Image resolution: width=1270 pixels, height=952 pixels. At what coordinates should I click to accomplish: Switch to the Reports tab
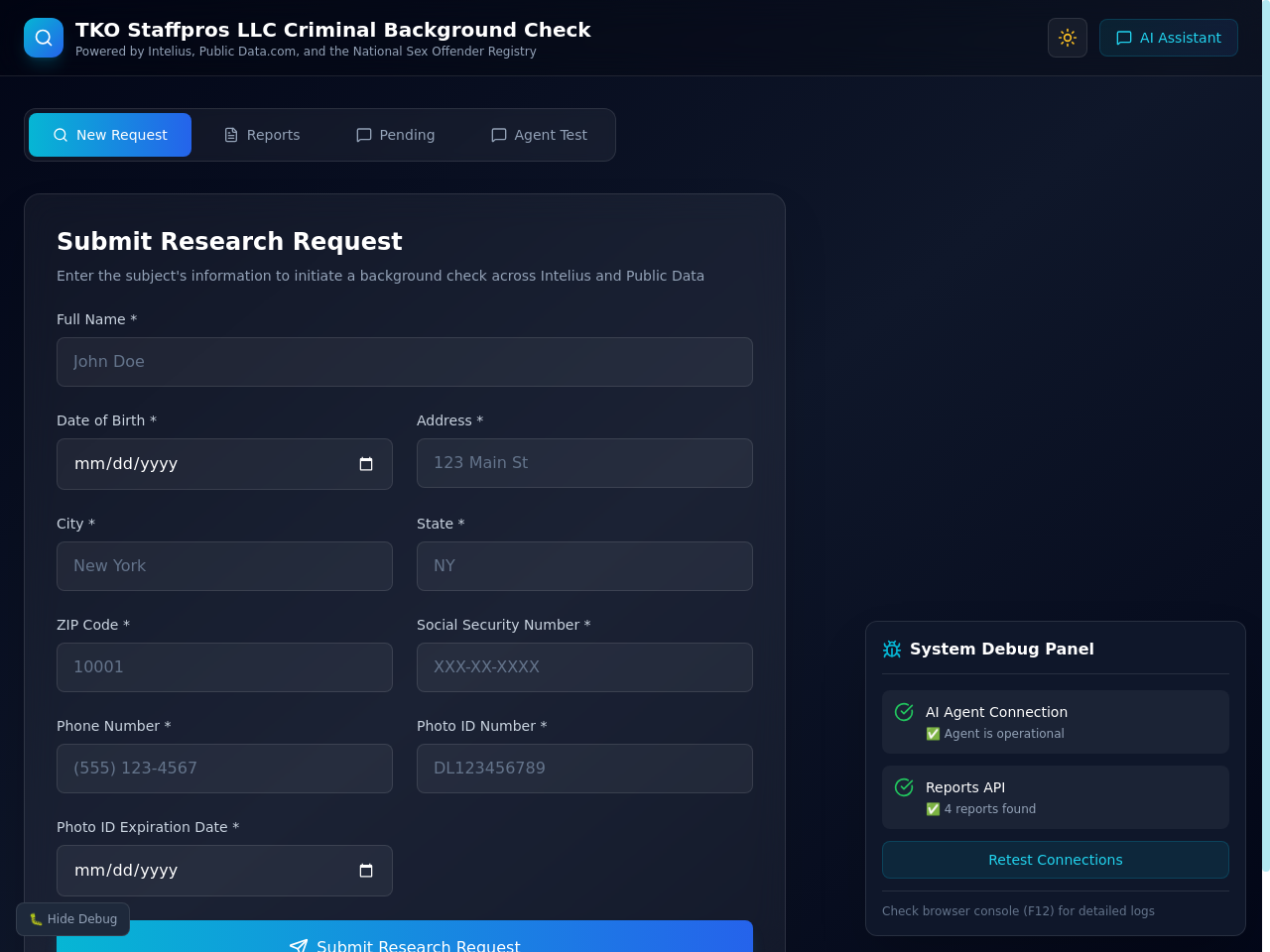pyautogui.click(x=262, y=135)
